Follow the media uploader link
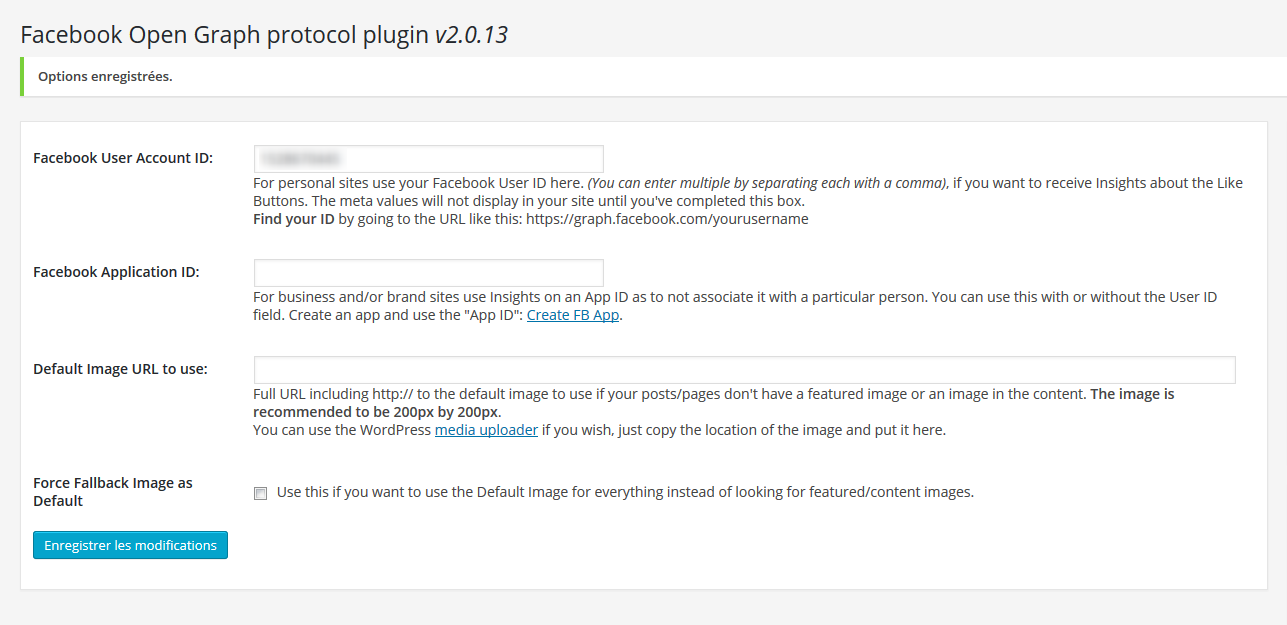The width and height of the screenshot is (1287, 625). tap(486, 430)
